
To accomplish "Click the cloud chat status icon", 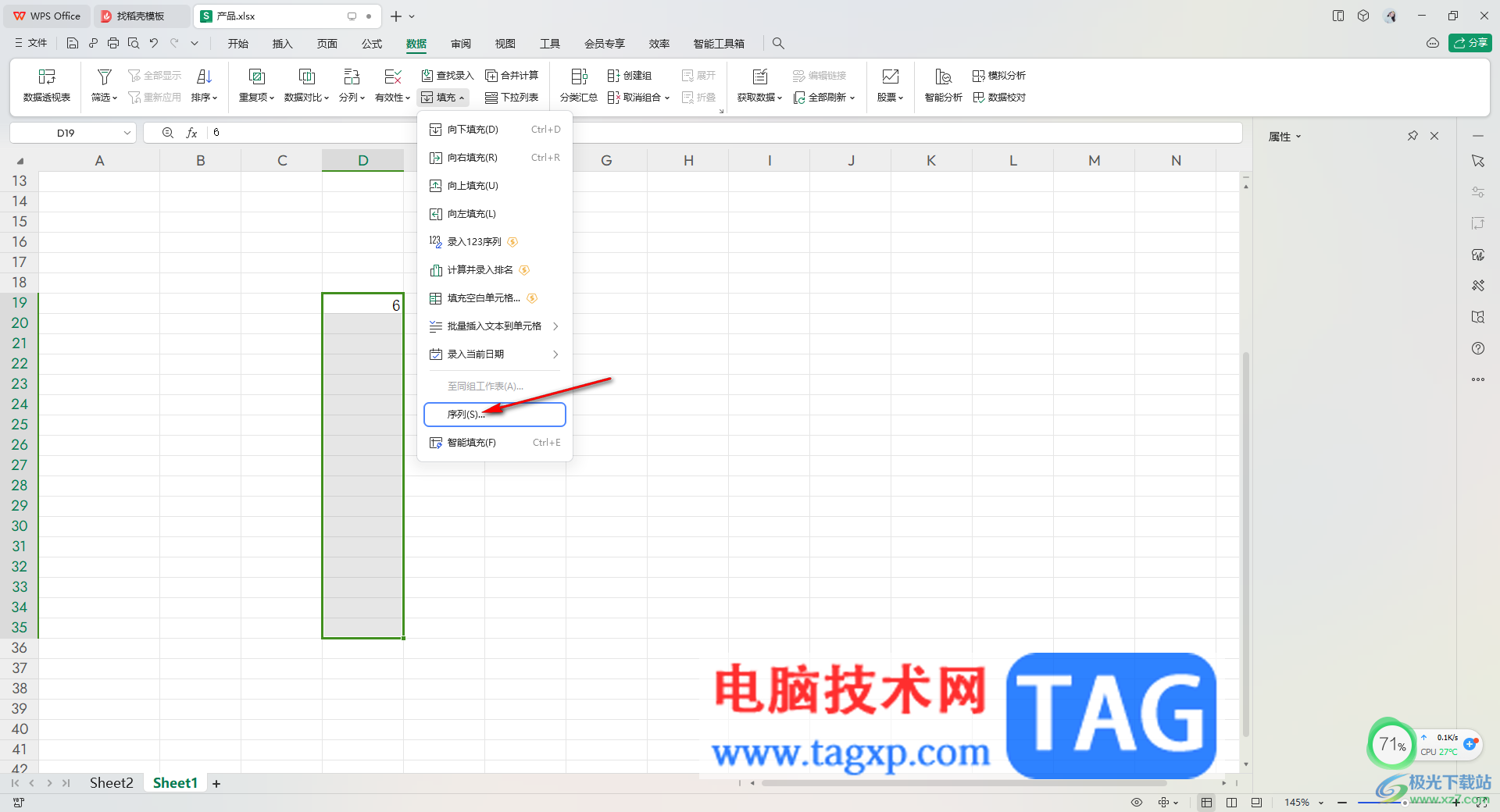I will click(x=1433, y=43).
